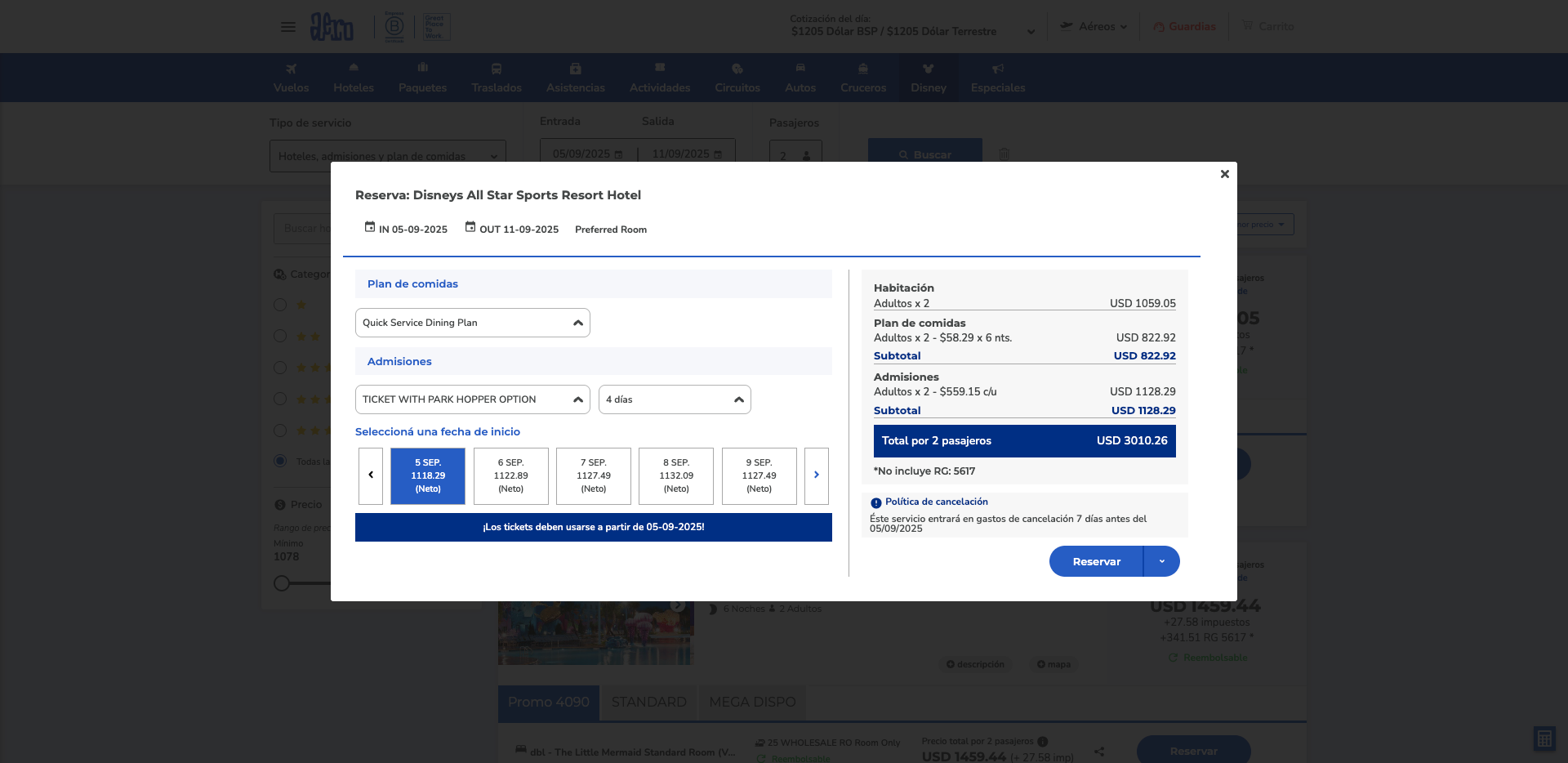Open the Traslados tab
Image resolution: width=1568 pixels, height=763 pixels.
(x=497, y=78)
